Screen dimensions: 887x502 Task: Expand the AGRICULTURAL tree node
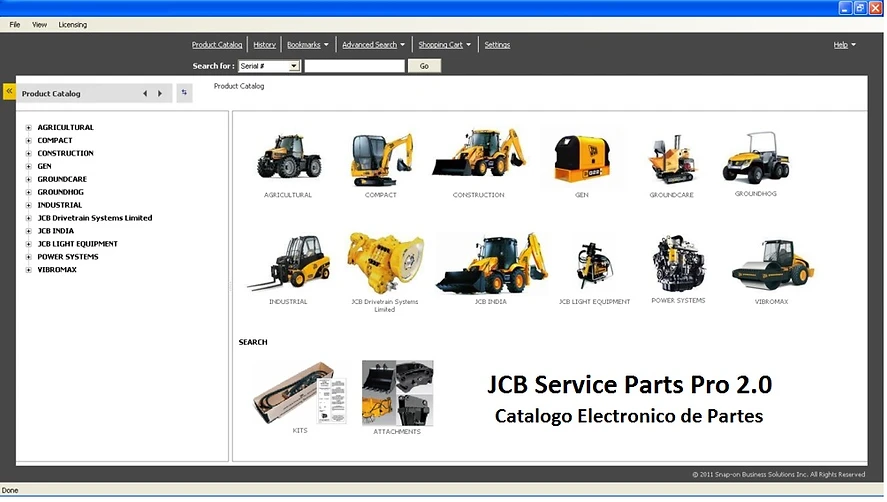[x=28, y=128]
